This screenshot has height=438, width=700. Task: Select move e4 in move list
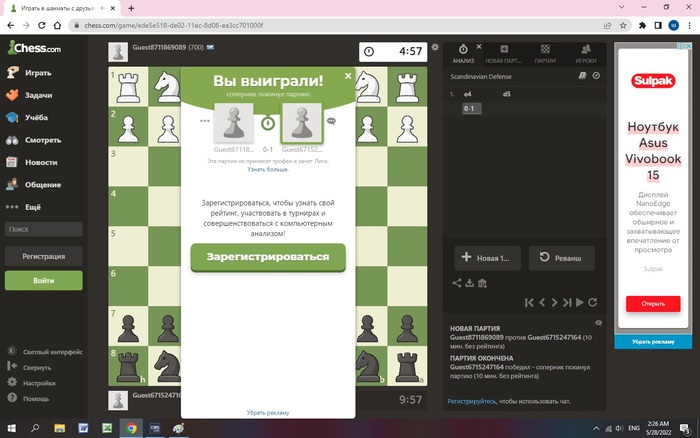tap(467, 94)
